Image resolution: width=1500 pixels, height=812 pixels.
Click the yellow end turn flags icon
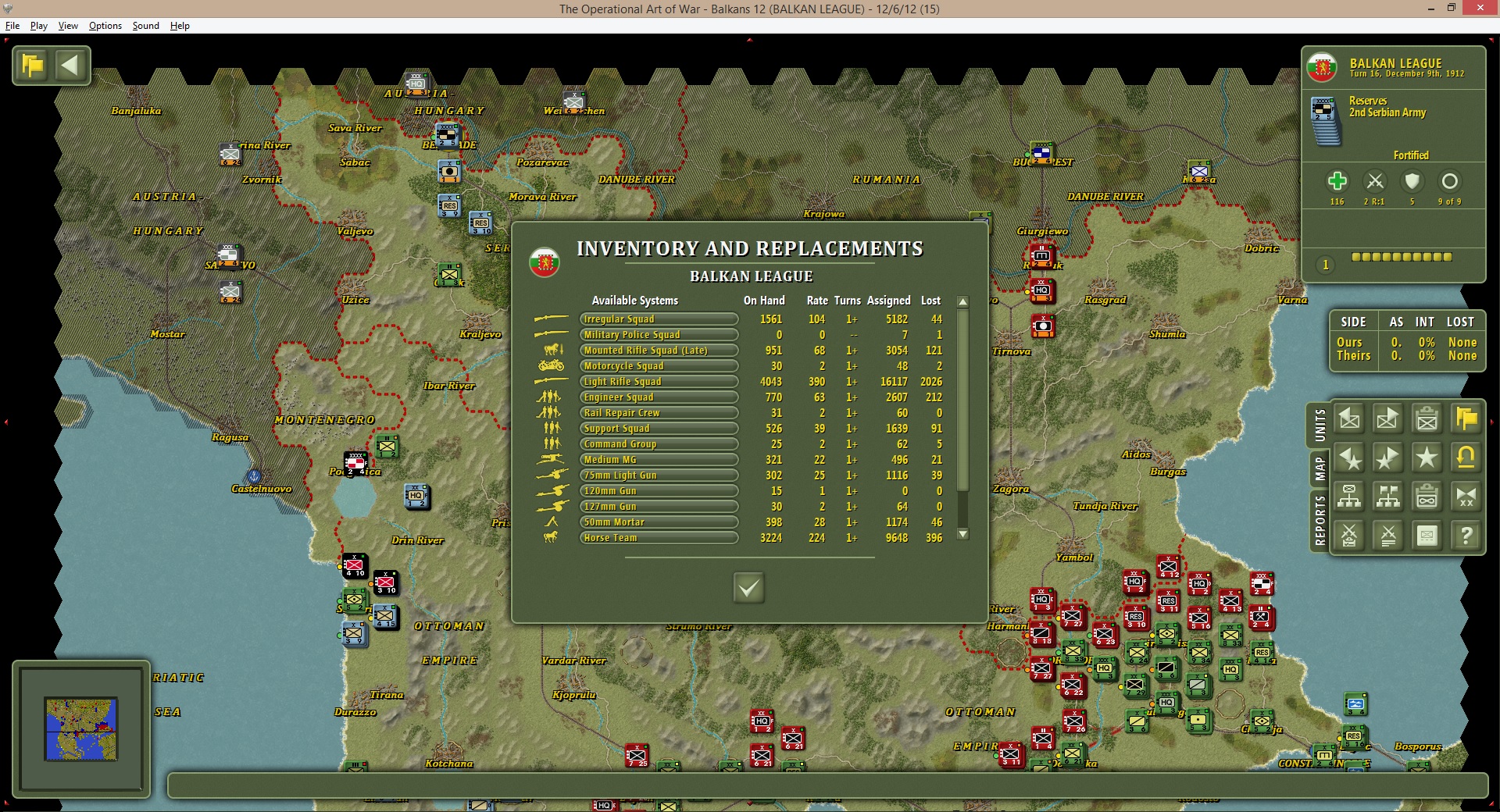(1466, 419)
